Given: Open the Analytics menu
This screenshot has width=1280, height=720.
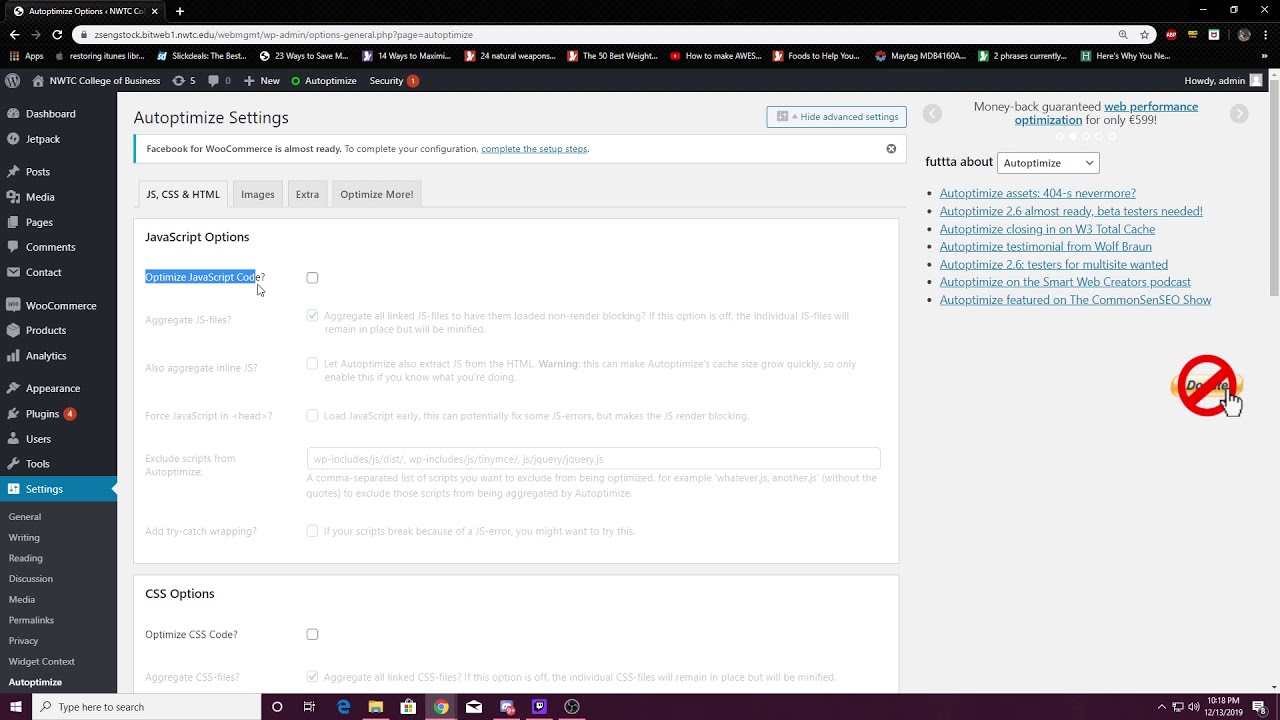Looking at the screenshot, I should pyautogui.click(x=46, y=355).
